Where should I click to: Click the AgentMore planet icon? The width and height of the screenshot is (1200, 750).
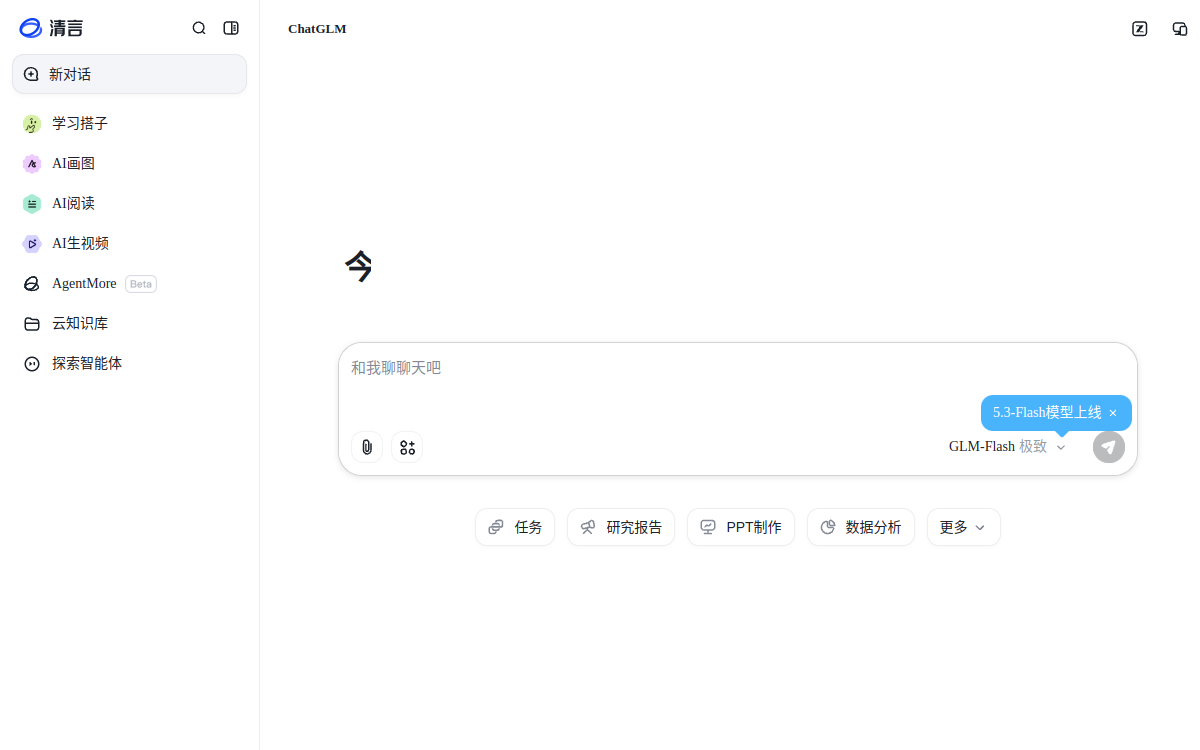(x=32, y=284)
